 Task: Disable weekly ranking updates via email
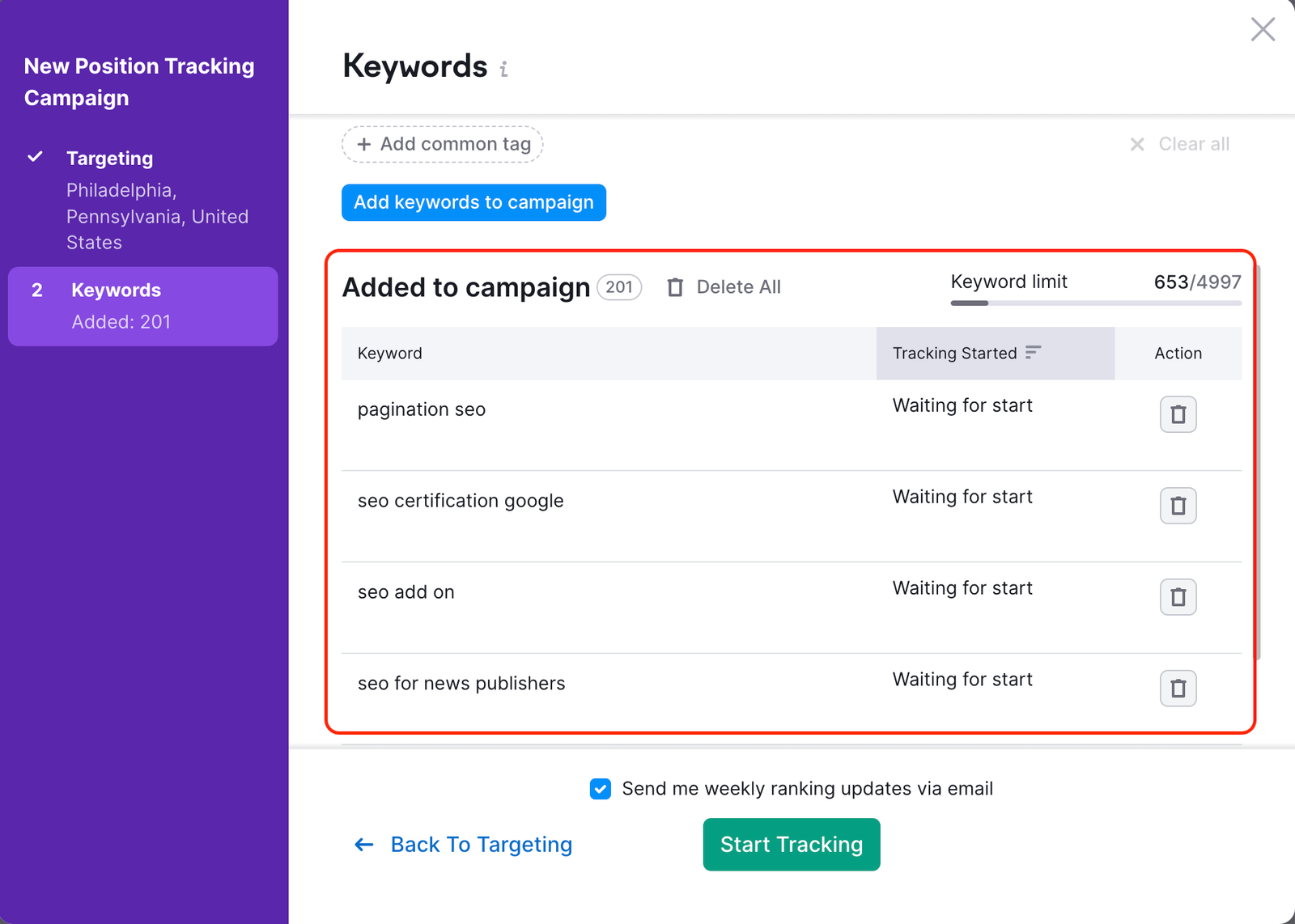coord(600,789)
